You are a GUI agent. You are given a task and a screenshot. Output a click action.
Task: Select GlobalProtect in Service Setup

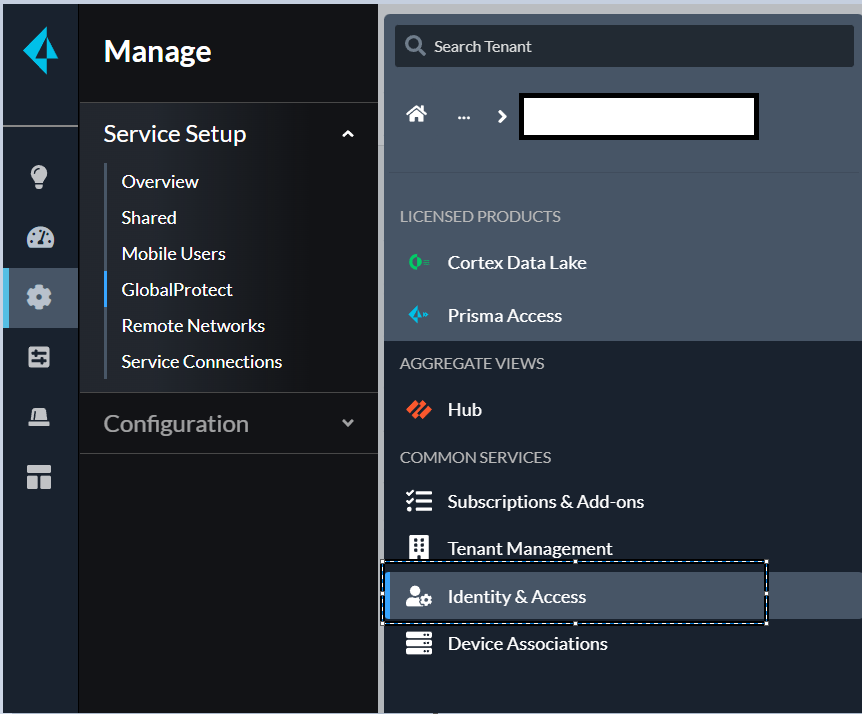177,290
